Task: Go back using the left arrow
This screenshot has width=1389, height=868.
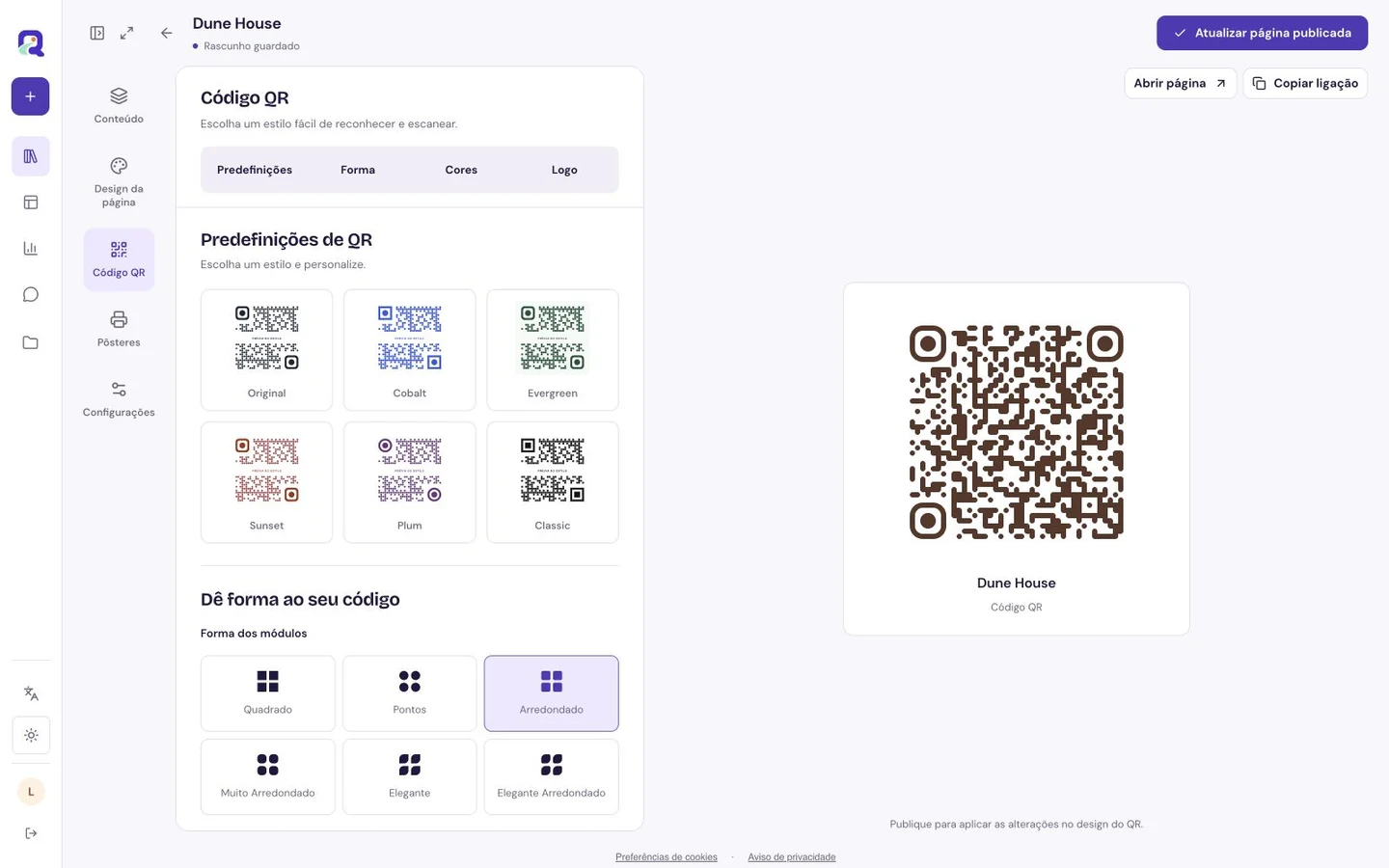Action: tap(167, 33)
